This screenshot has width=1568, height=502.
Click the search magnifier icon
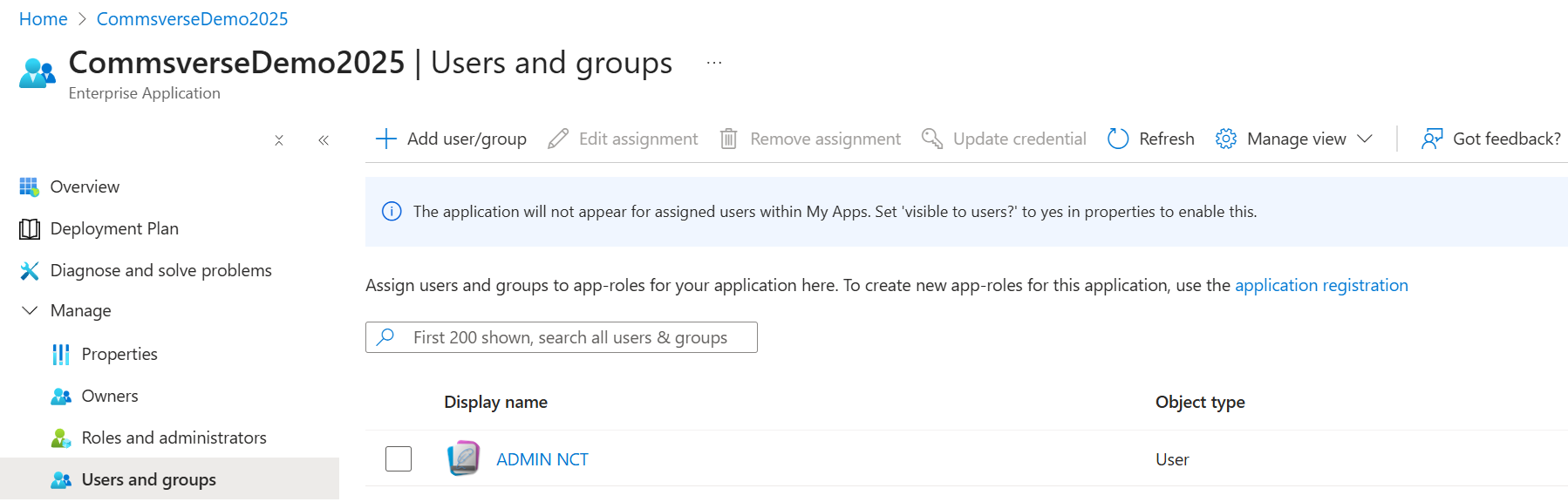click(x=385, y=337)
